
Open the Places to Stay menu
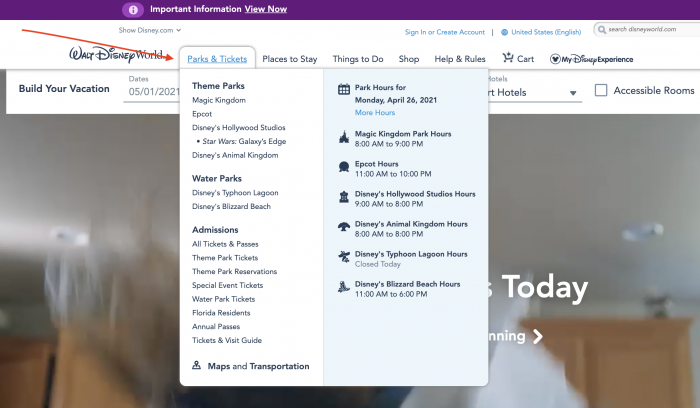[x=290, y=59]
